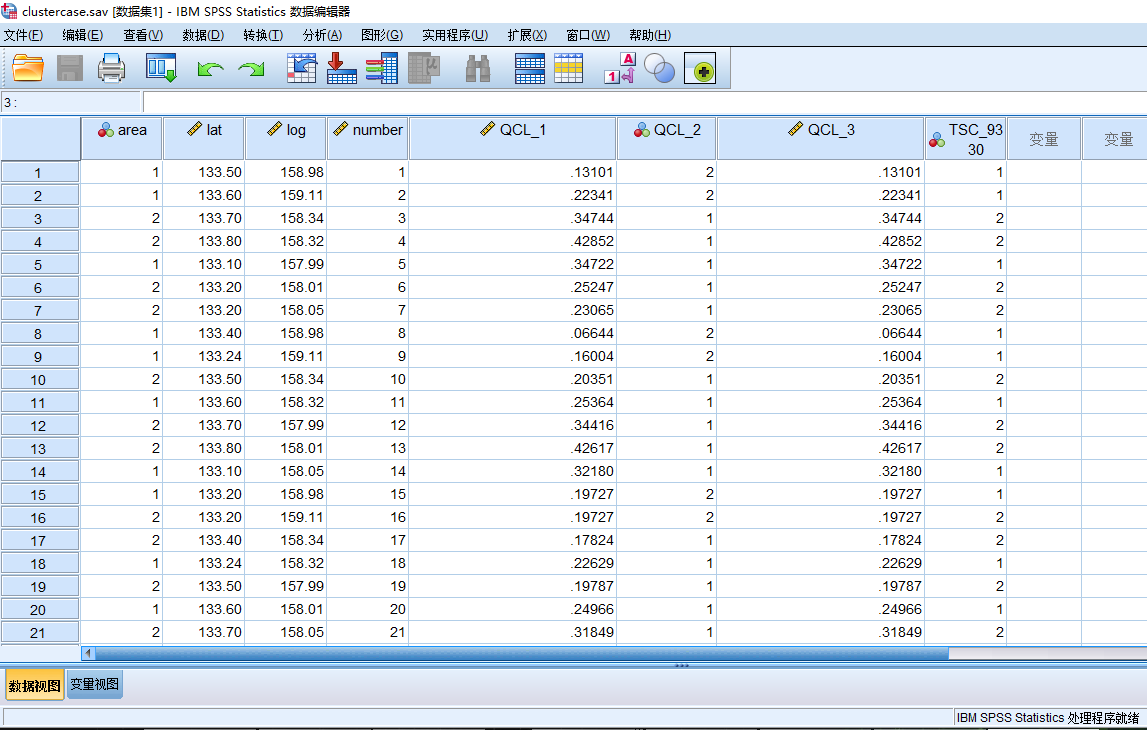Click lat cell 133.24 in row 9
1147x730 pixels.
(x=204, y=356)
